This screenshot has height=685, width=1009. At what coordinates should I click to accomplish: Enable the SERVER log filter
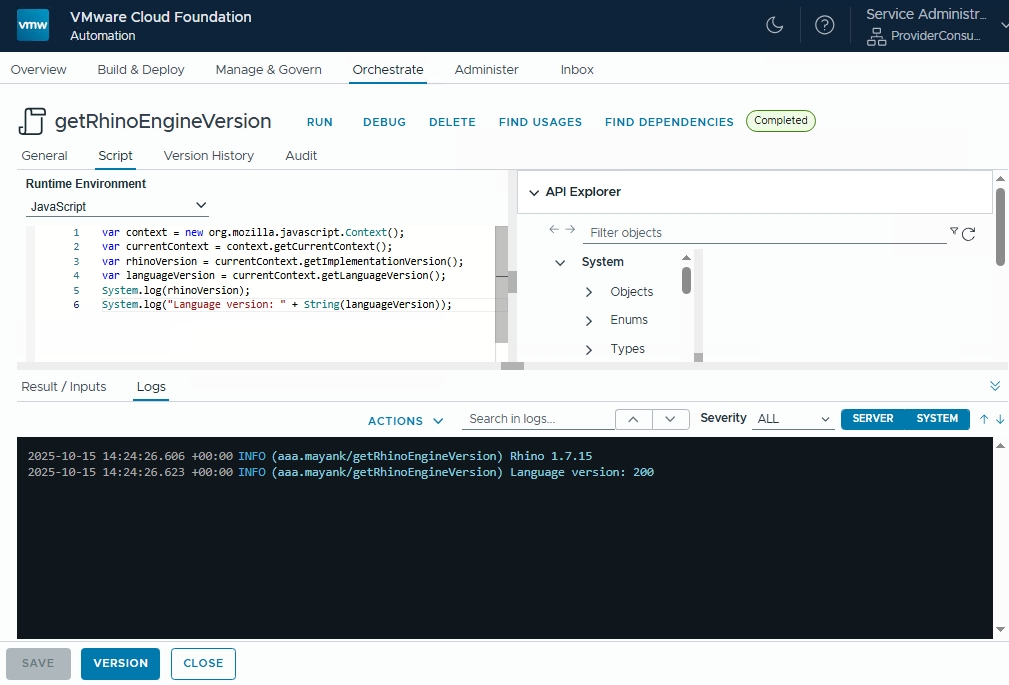click(875, 419)
